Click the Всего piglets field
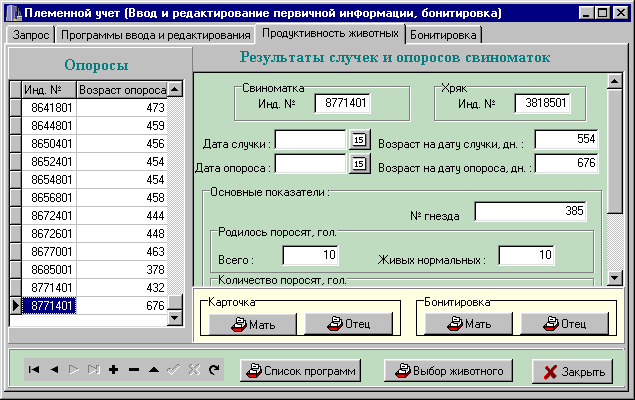 [311, 255]
